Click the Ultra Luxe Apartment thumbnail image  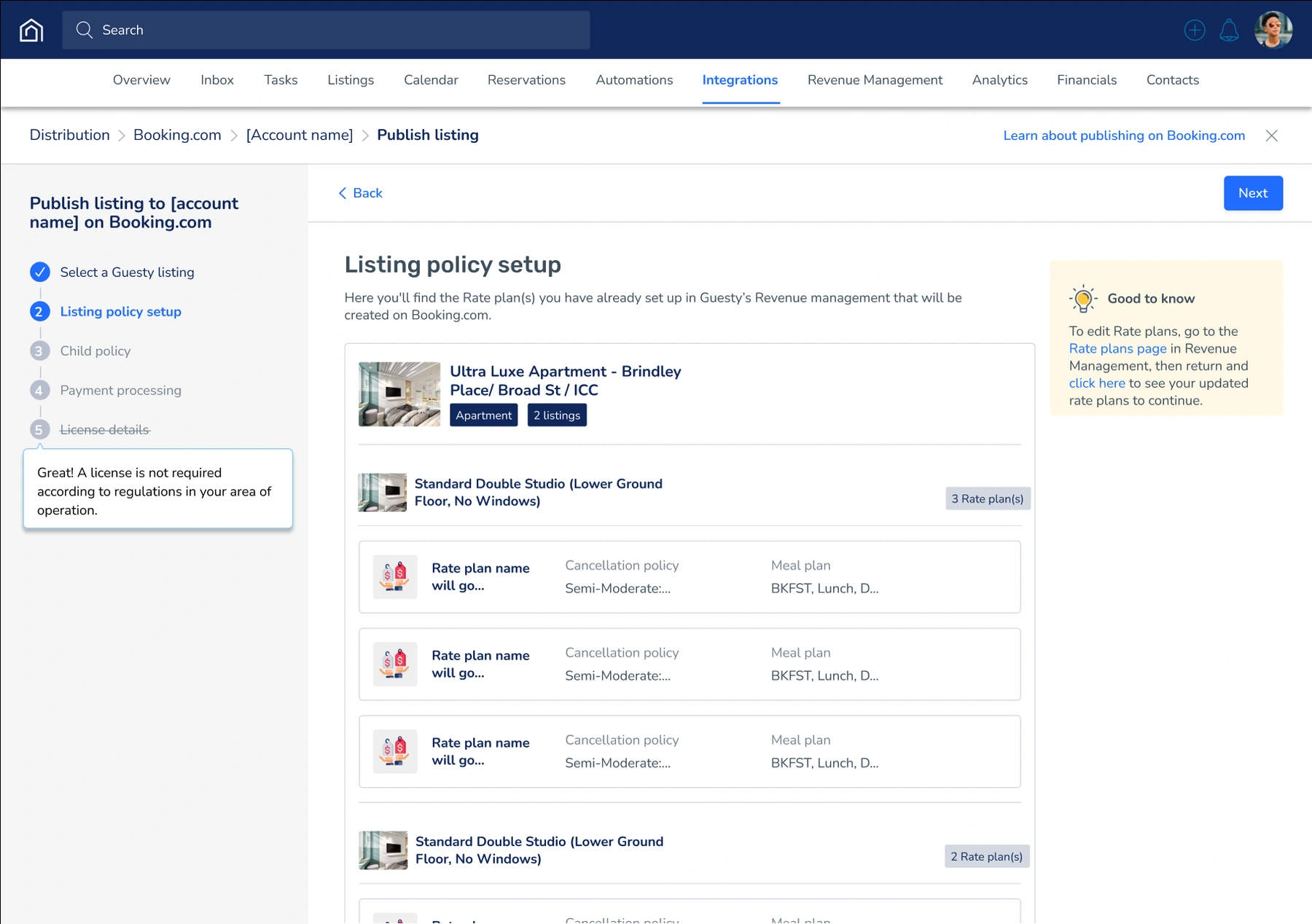click(x=399, y=394)
